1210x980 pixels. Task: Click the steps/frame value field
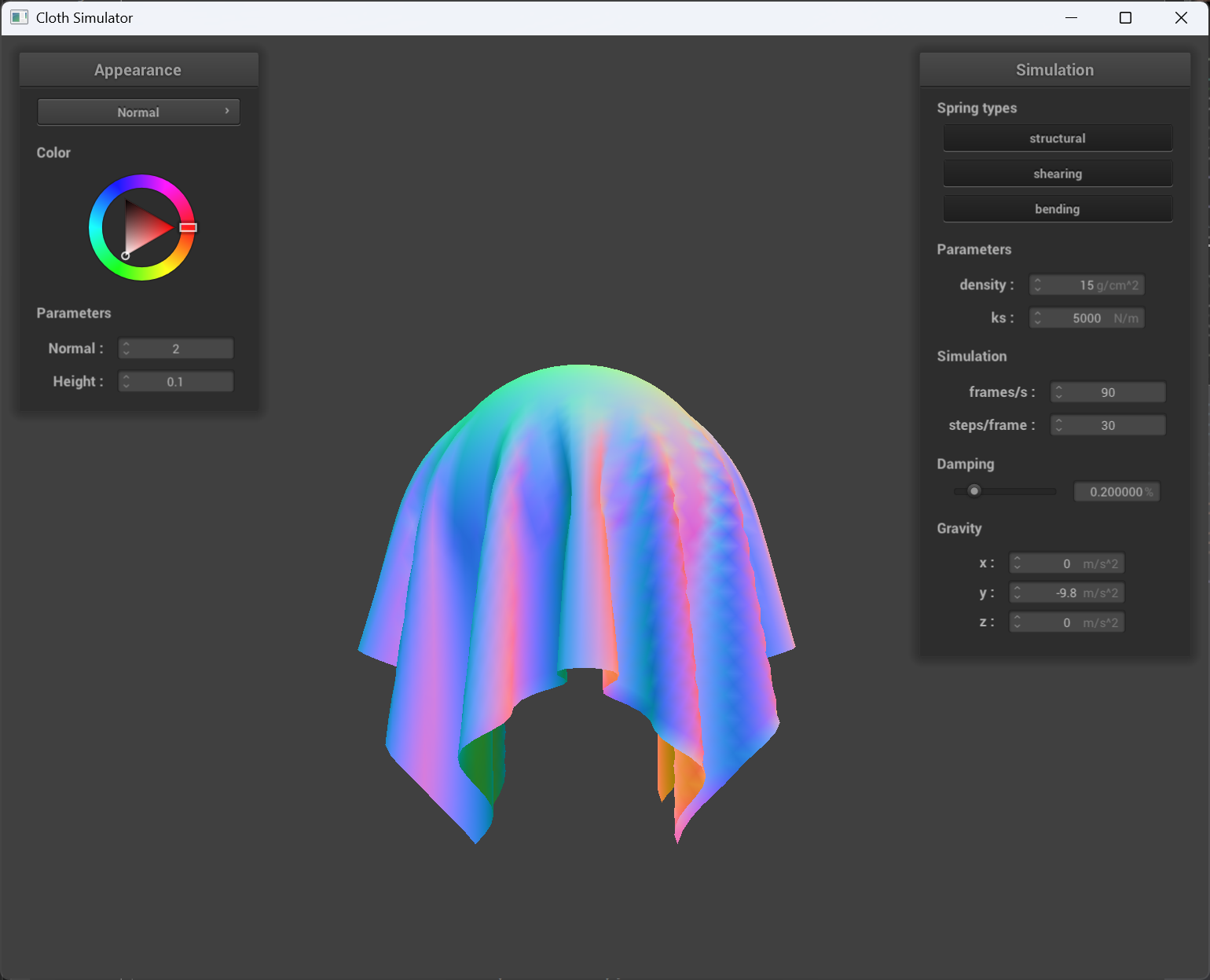tap(1108, 425)
